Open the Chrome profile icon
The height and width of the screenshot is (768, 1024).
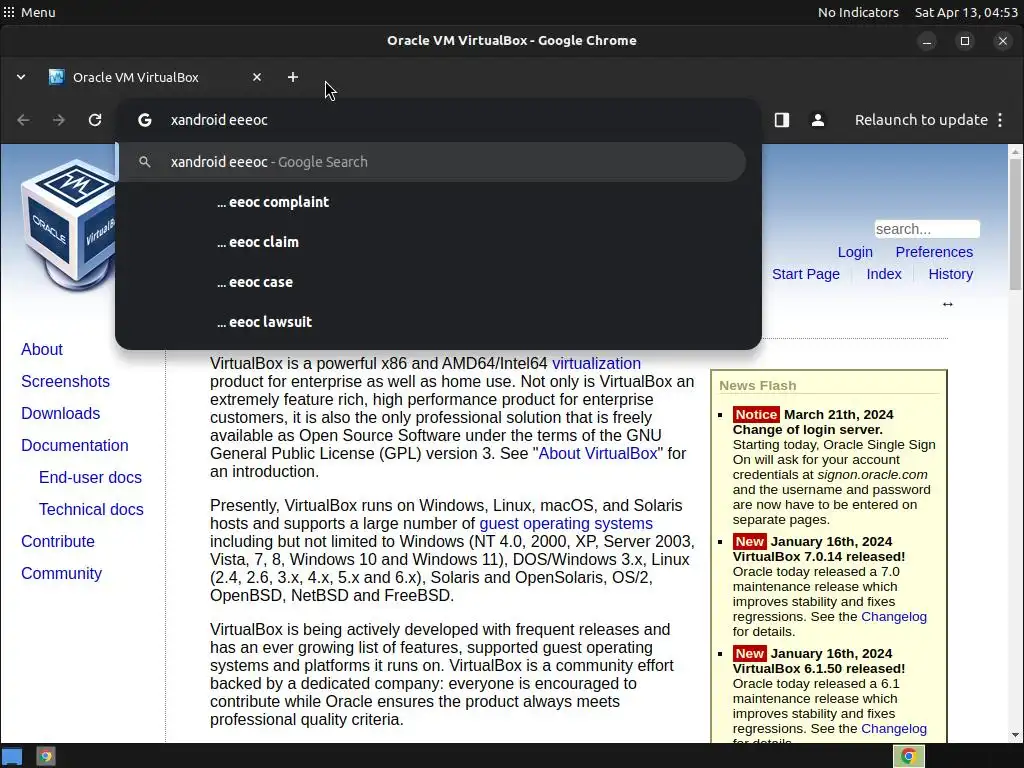[818, 120]
